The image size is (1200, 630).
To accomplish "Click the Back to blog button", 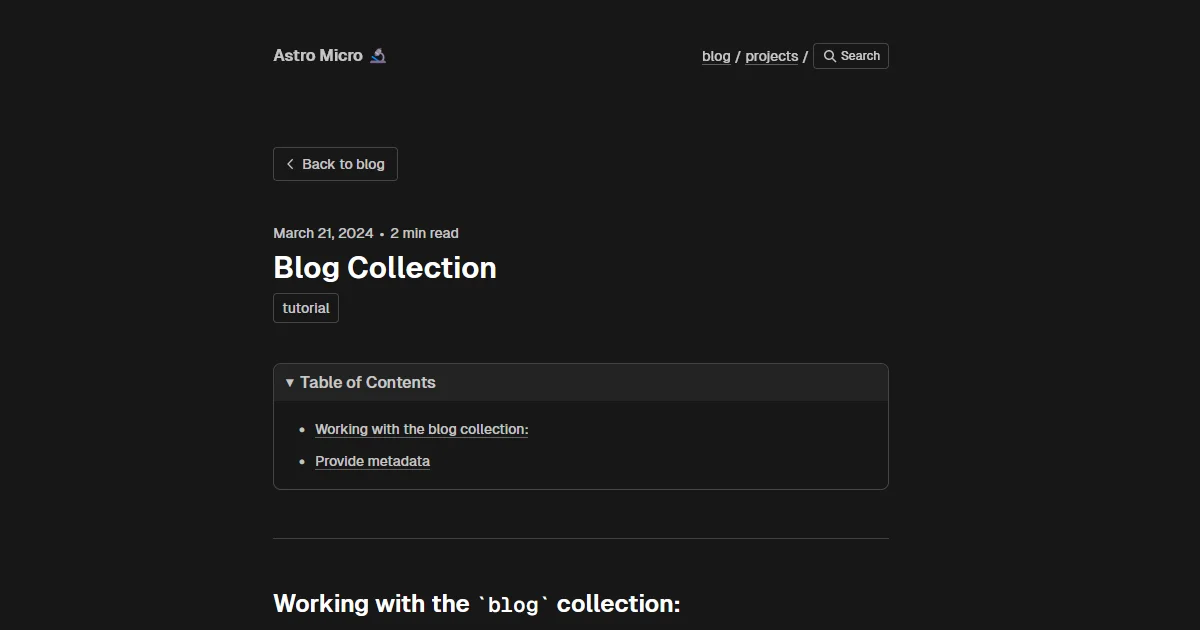I will point(335,163).
